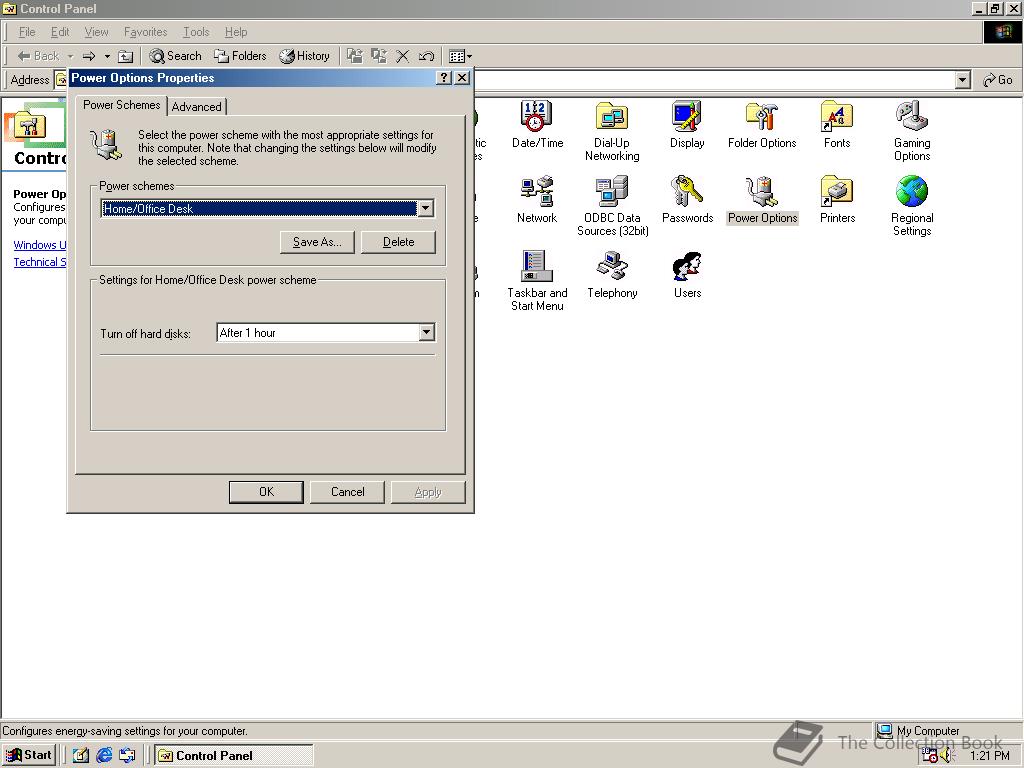Click the Save As... button
1024x768 pixels.
click(317, 242)
